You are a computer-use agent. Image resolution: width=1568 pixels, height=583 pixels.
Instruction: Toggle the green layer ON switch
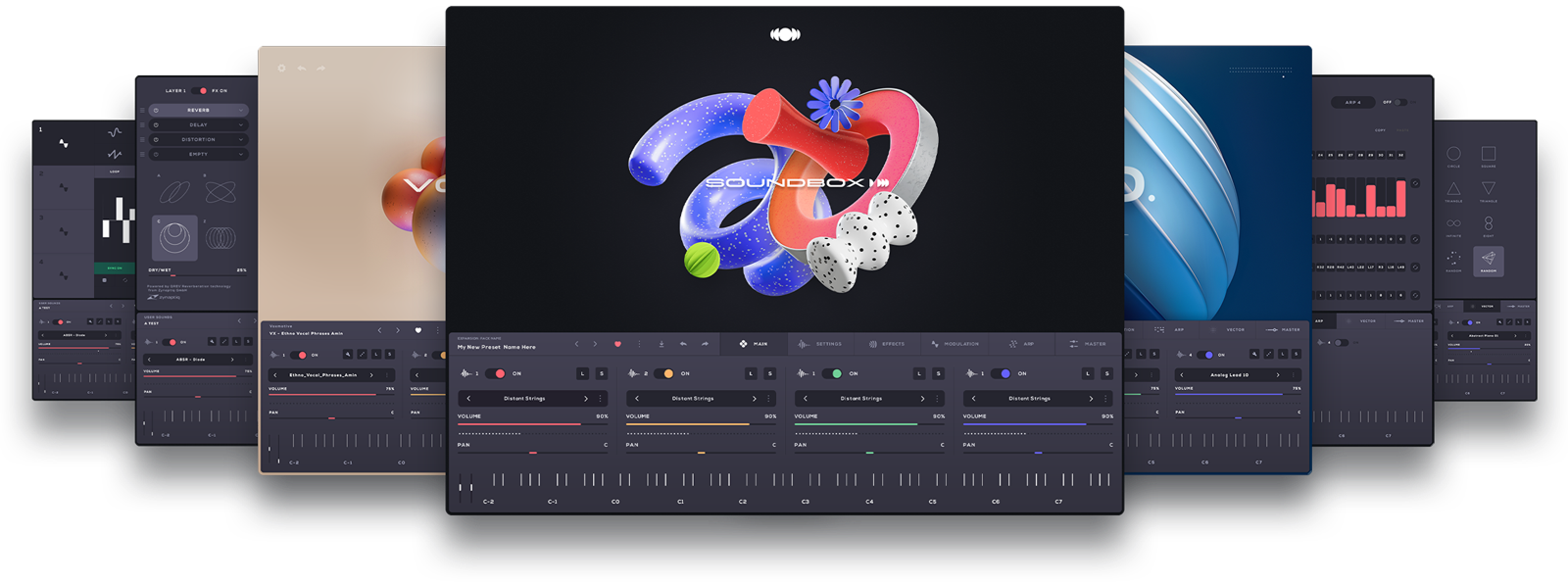coord(833,373)
